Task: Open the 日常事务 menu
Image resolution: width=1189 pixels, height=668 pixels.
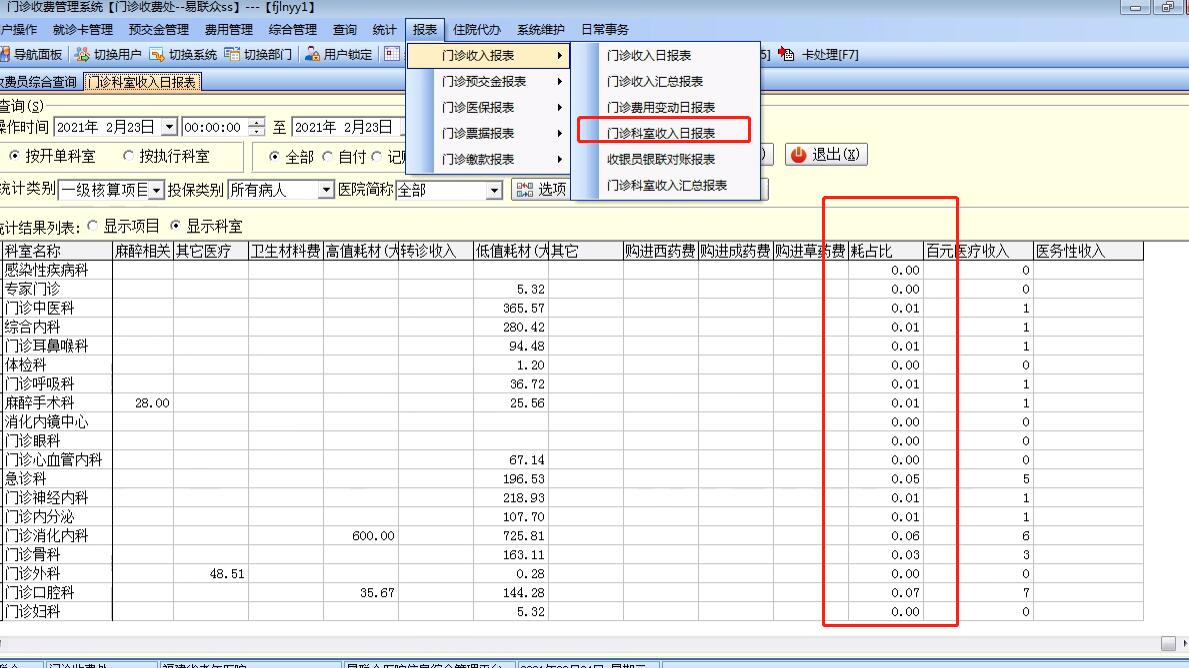Action: pyautogui.click(x=604, y=30)
